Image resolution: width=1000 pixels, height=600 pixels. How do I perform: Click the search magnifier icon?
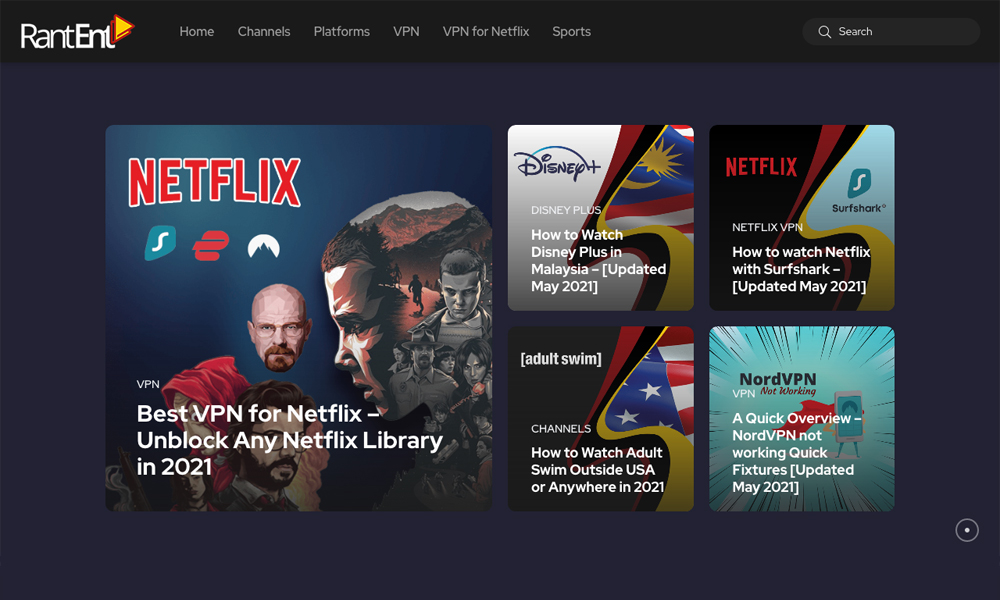pyautogui.click(x=824, y=32)
